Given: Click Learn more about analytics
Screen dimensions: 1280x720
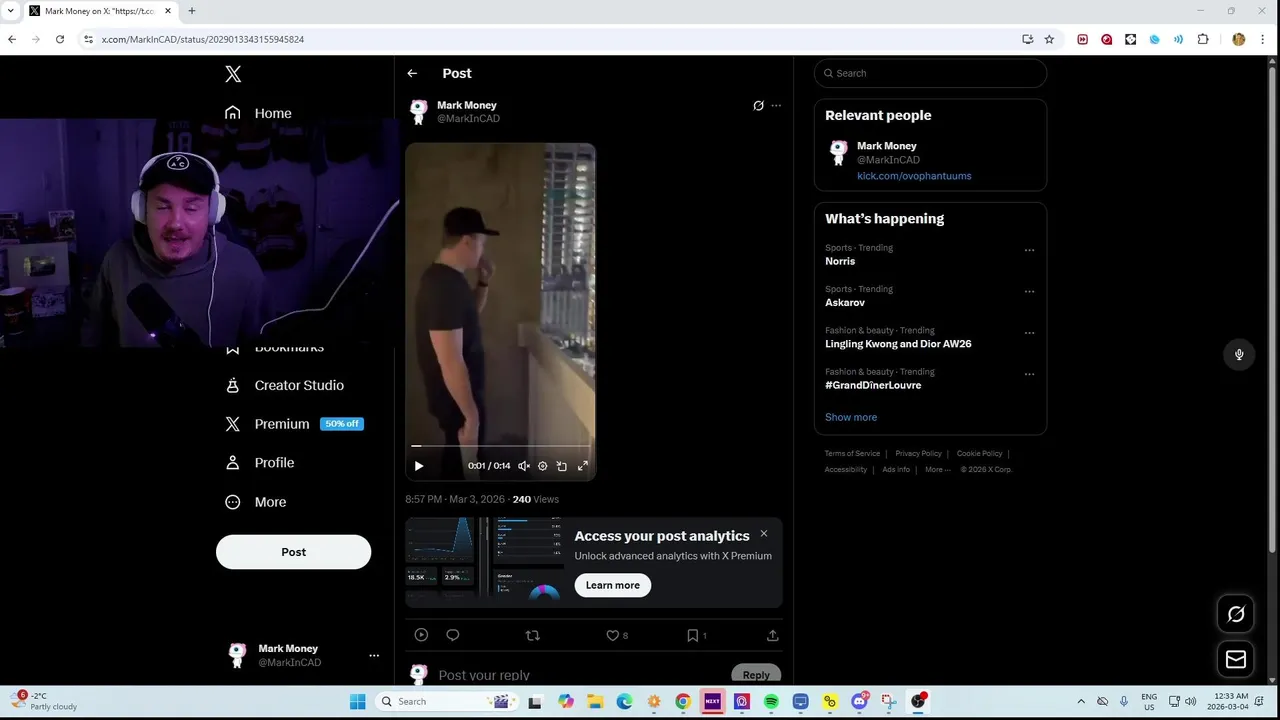Looking at the screenshot, I should point(613,585).
